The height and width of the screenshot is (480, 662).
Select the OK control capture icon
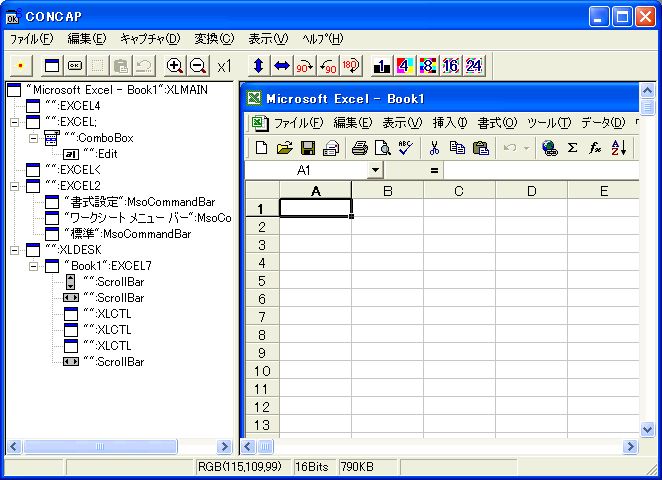(x=75, y=66)
